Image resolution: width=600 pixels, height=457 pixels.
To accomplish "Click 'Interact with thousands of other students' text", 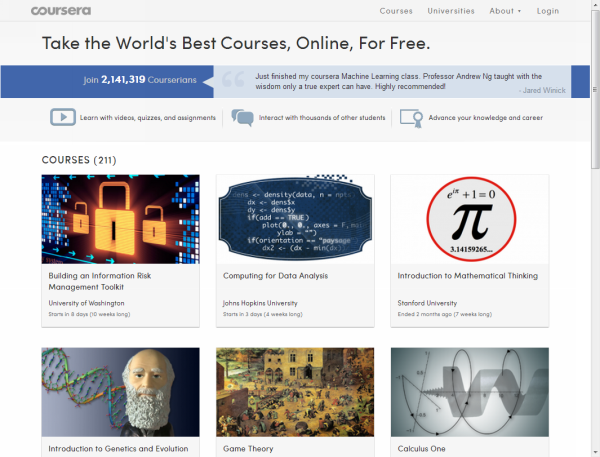I will pyautogui.click(x=322, y=118).
